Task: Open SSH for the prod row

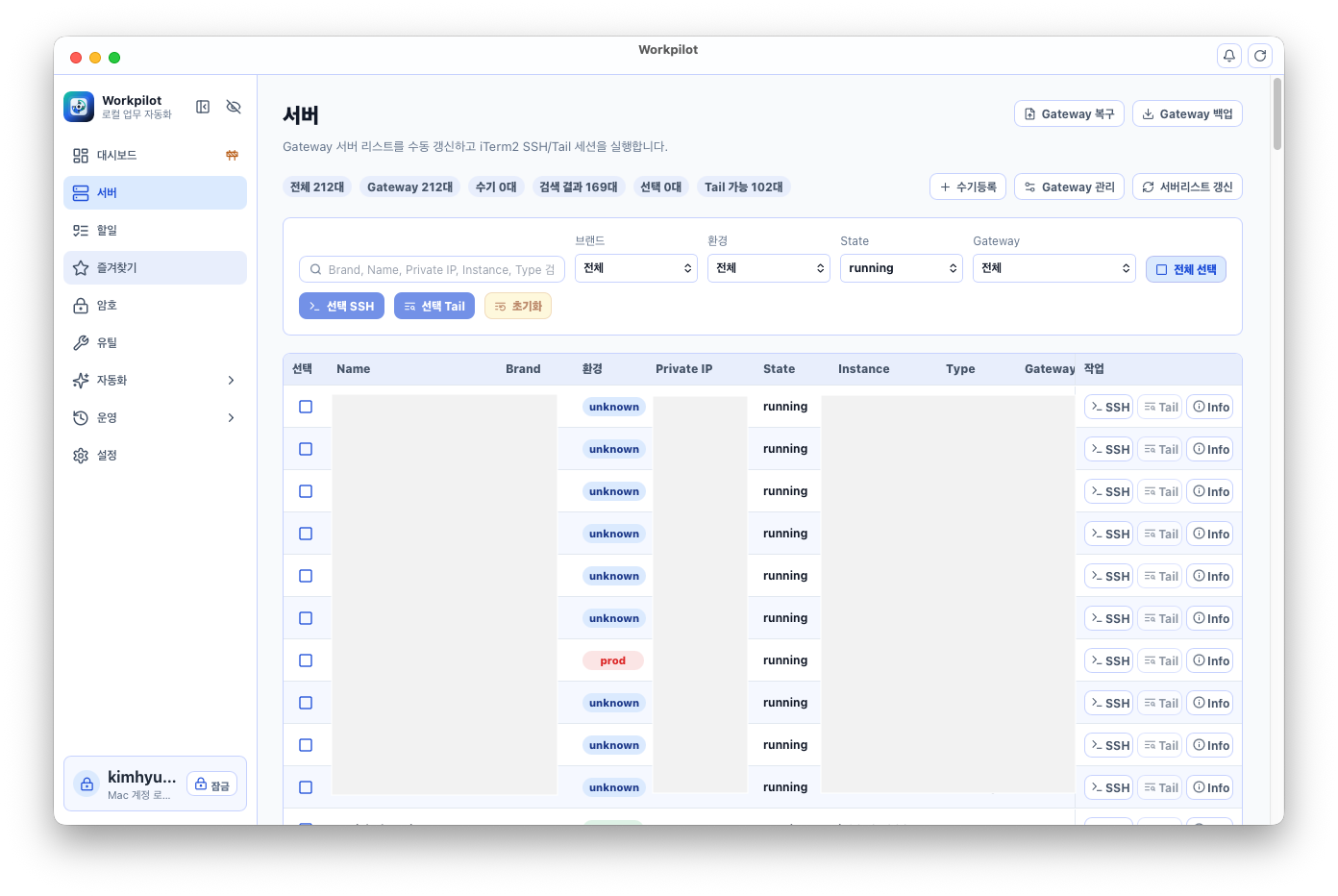Action: 1108,660
